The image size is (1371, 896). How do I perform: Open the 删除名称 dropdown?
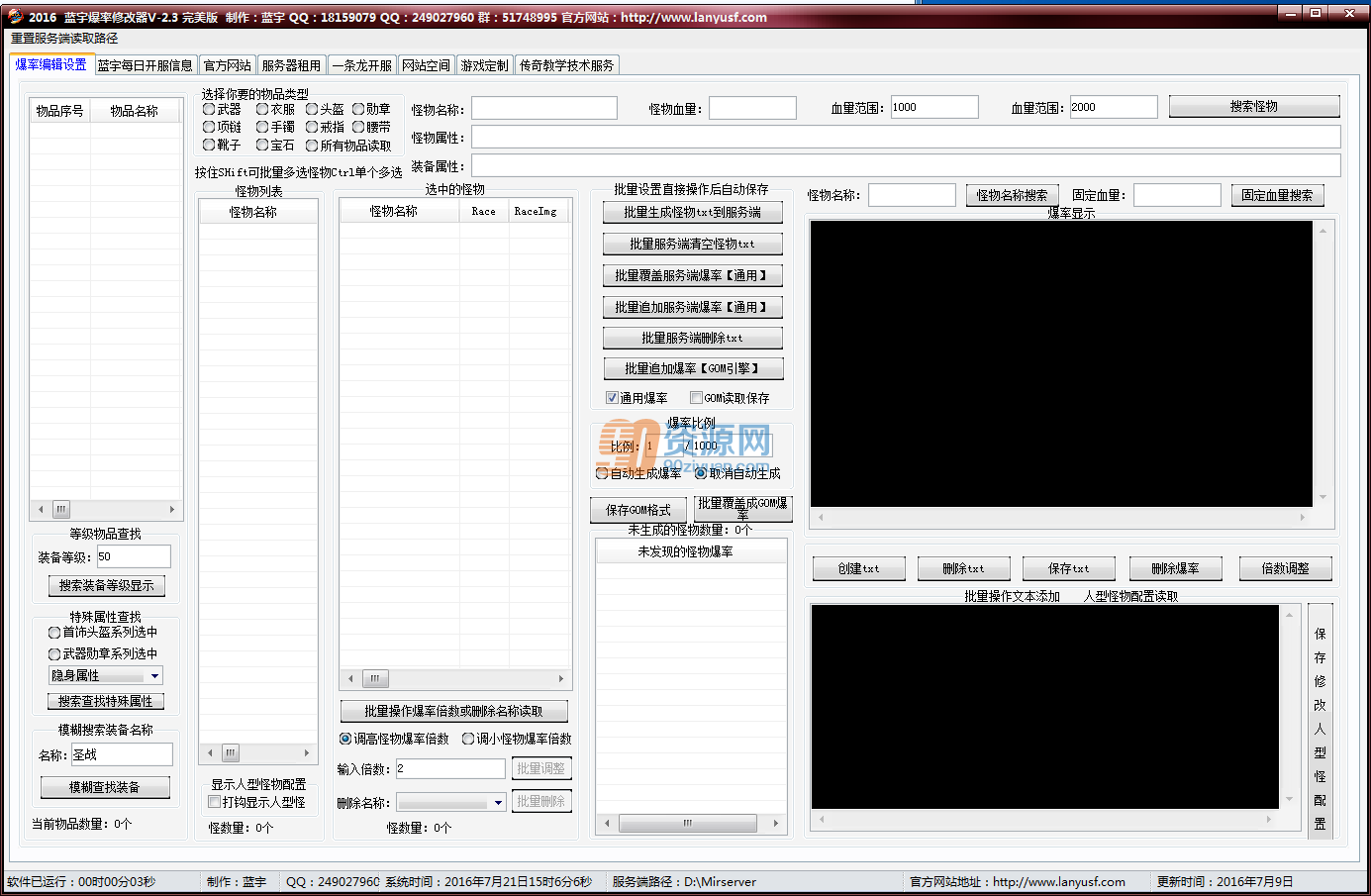pyautogui.click(x=451, y=802)
